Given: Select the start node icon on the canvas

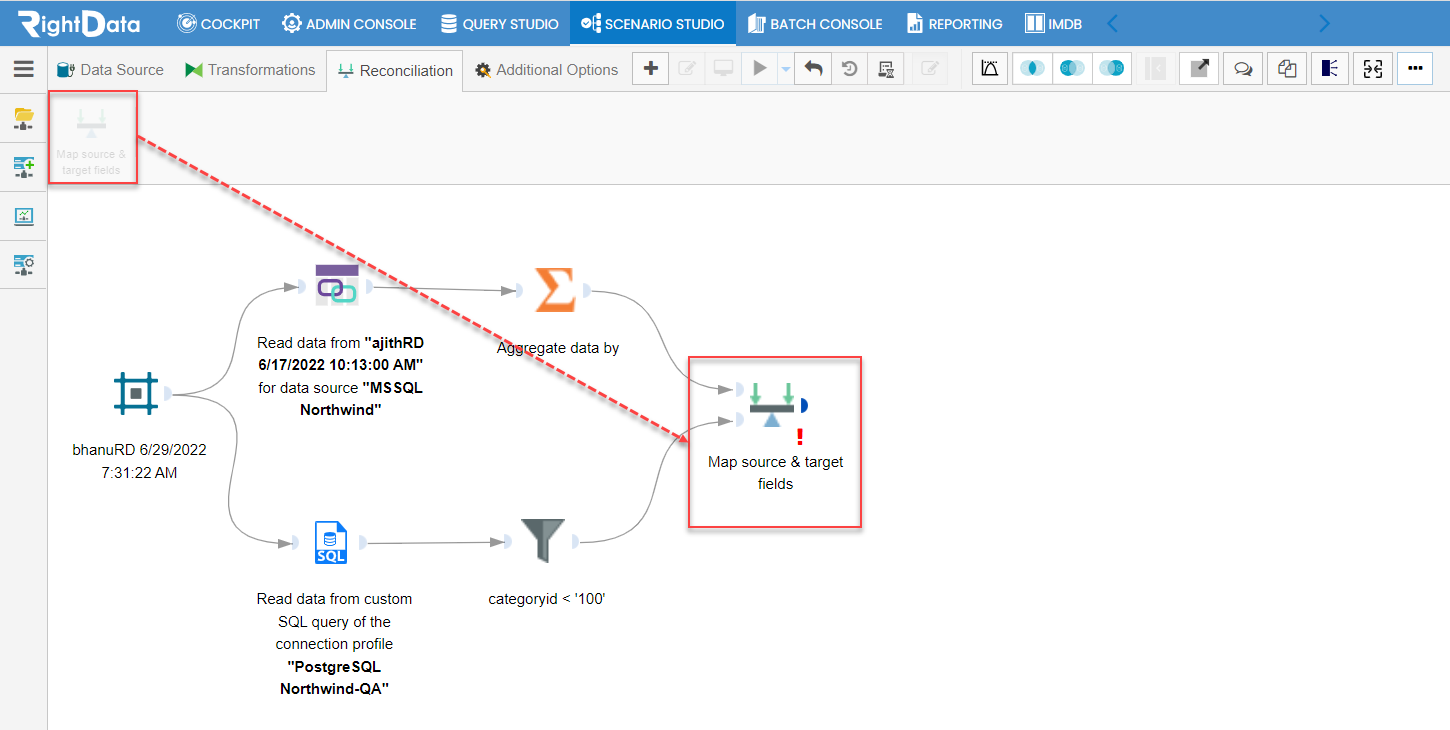Looking at the screenshot, I should coord(136,393).
